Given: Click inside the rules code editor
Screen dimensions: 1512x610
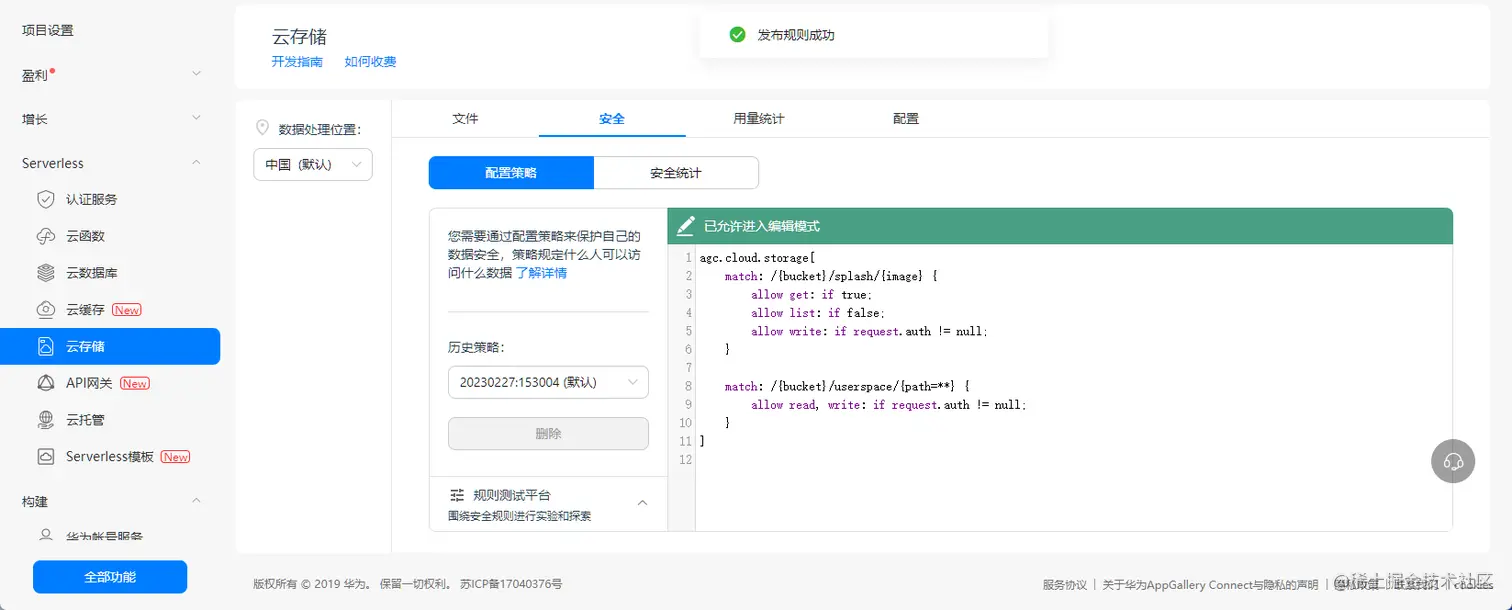Looking at the screenshot, I should (1073, 388).
